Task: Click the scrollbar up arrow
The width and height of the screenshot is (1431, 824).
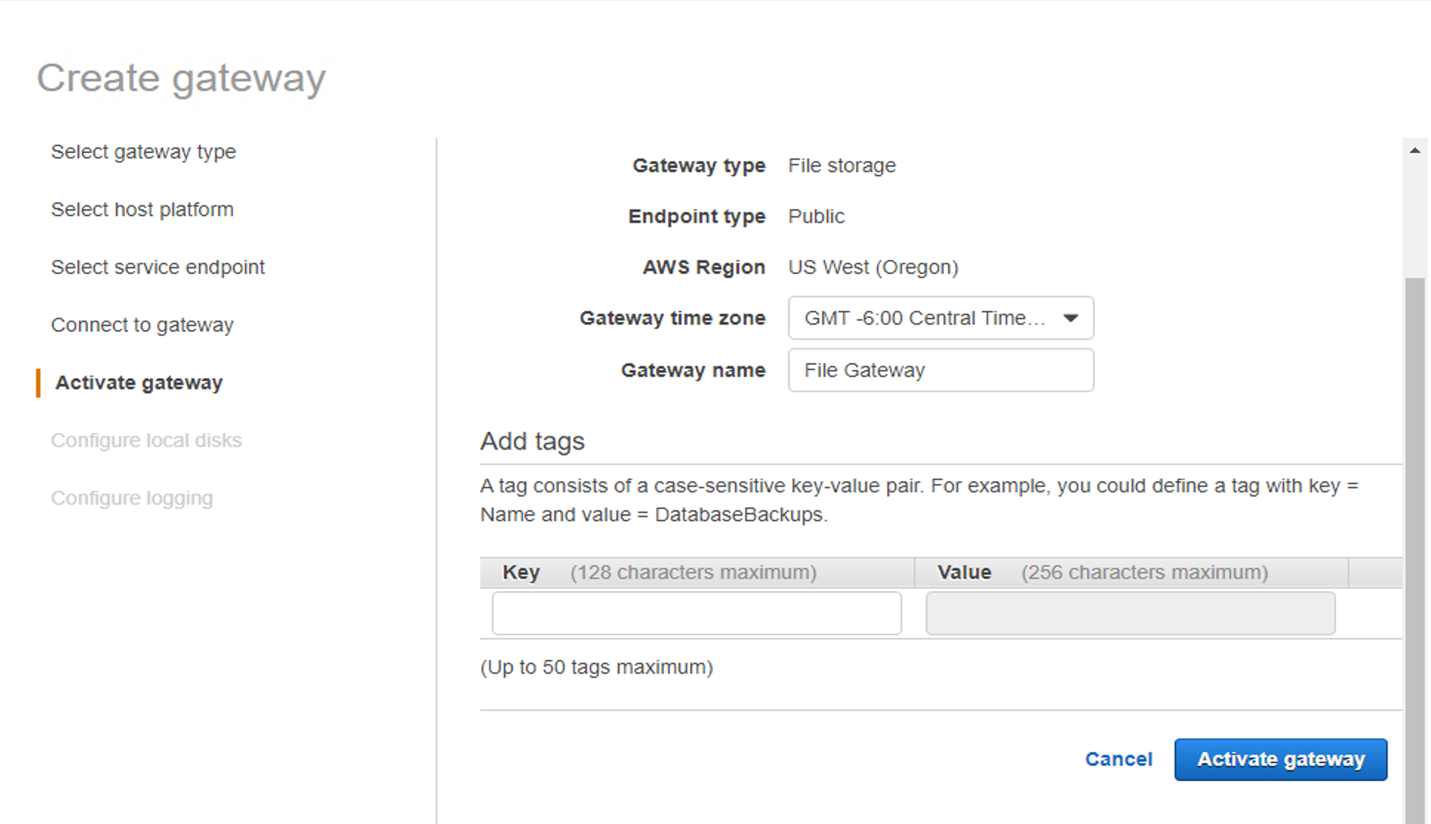Action: point(1415,148)
